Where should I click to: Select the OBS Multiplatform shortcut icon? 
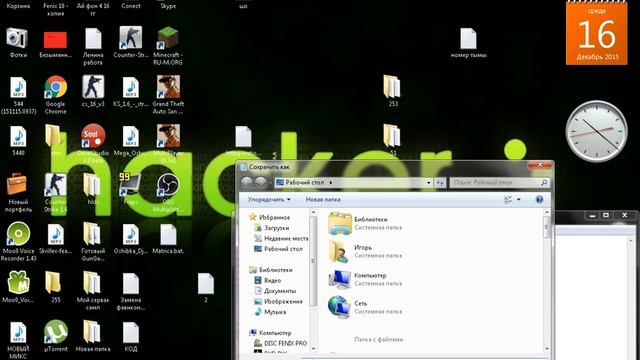coord(168,185)
